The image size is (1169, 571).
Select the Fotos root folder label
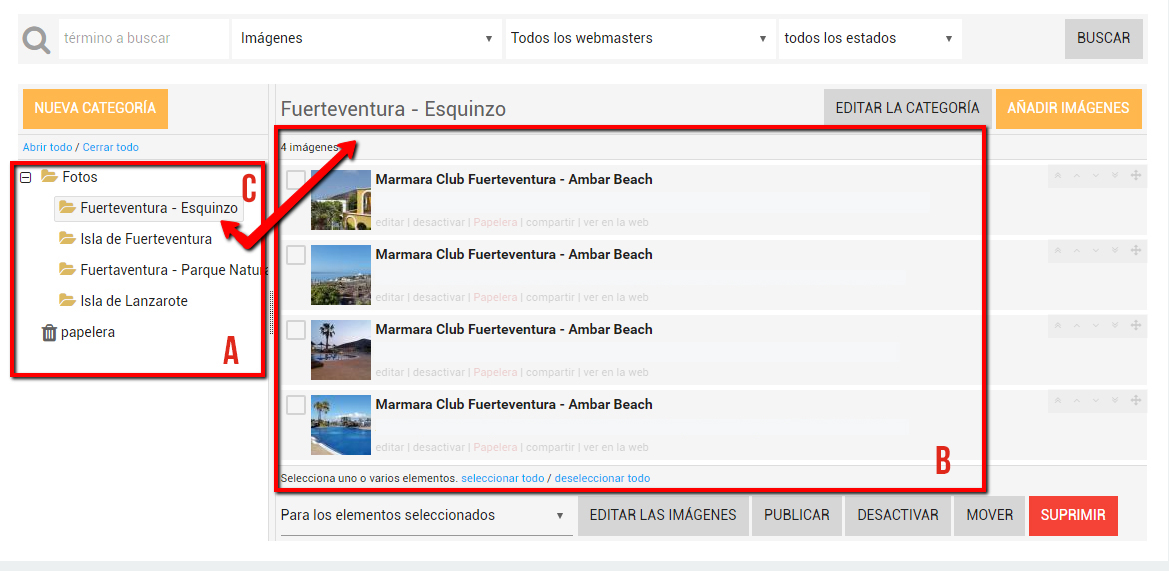pos(80,177)
